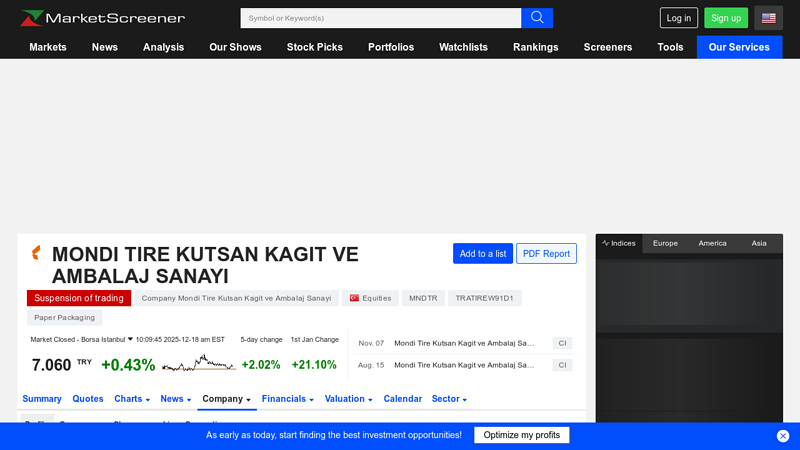Select the America tab in the market widget

[712, 243]
